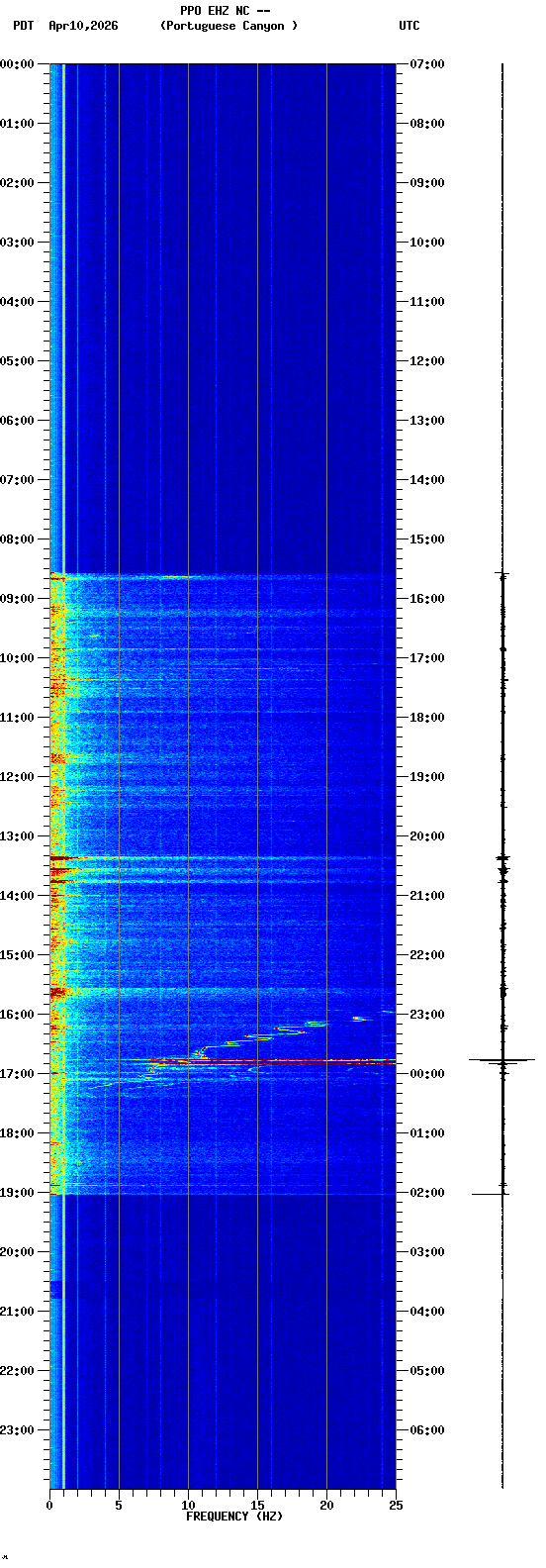Select the frequency axis tick label '5'
This screenshot has width=546, height=1568.
119,1506
